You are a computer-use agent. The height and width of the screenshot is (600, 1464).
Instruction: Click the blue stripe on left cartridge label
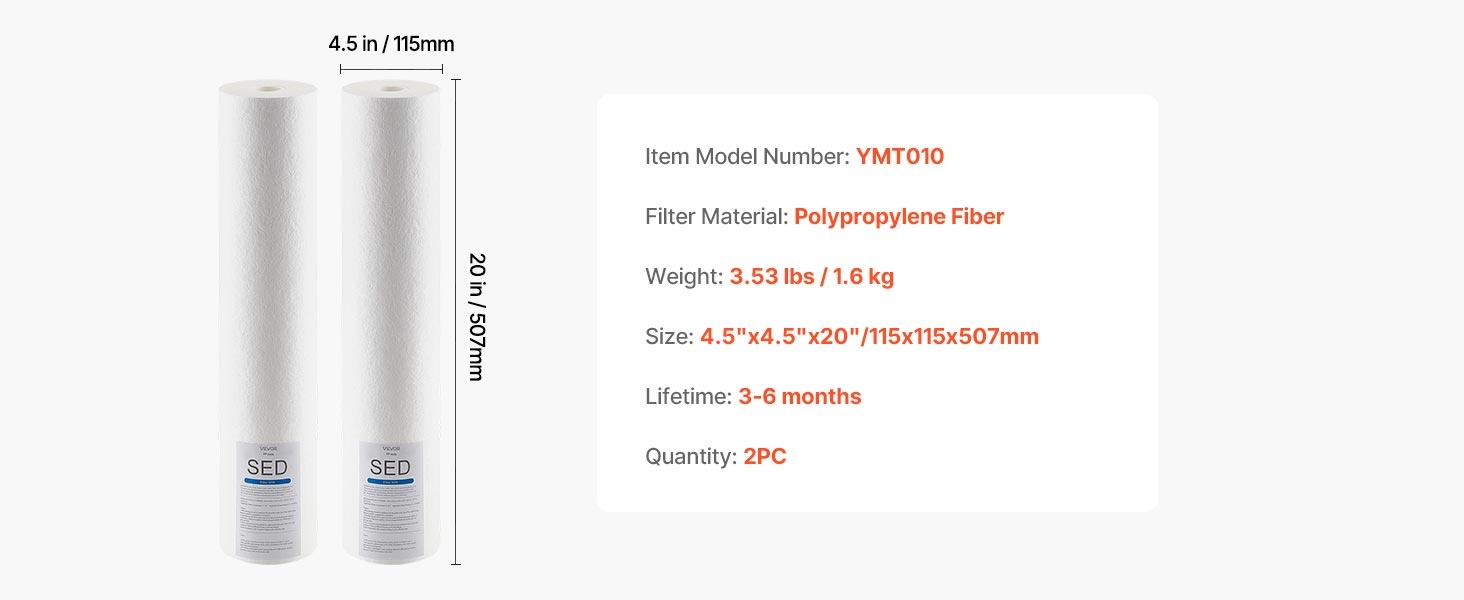point(267,482)
